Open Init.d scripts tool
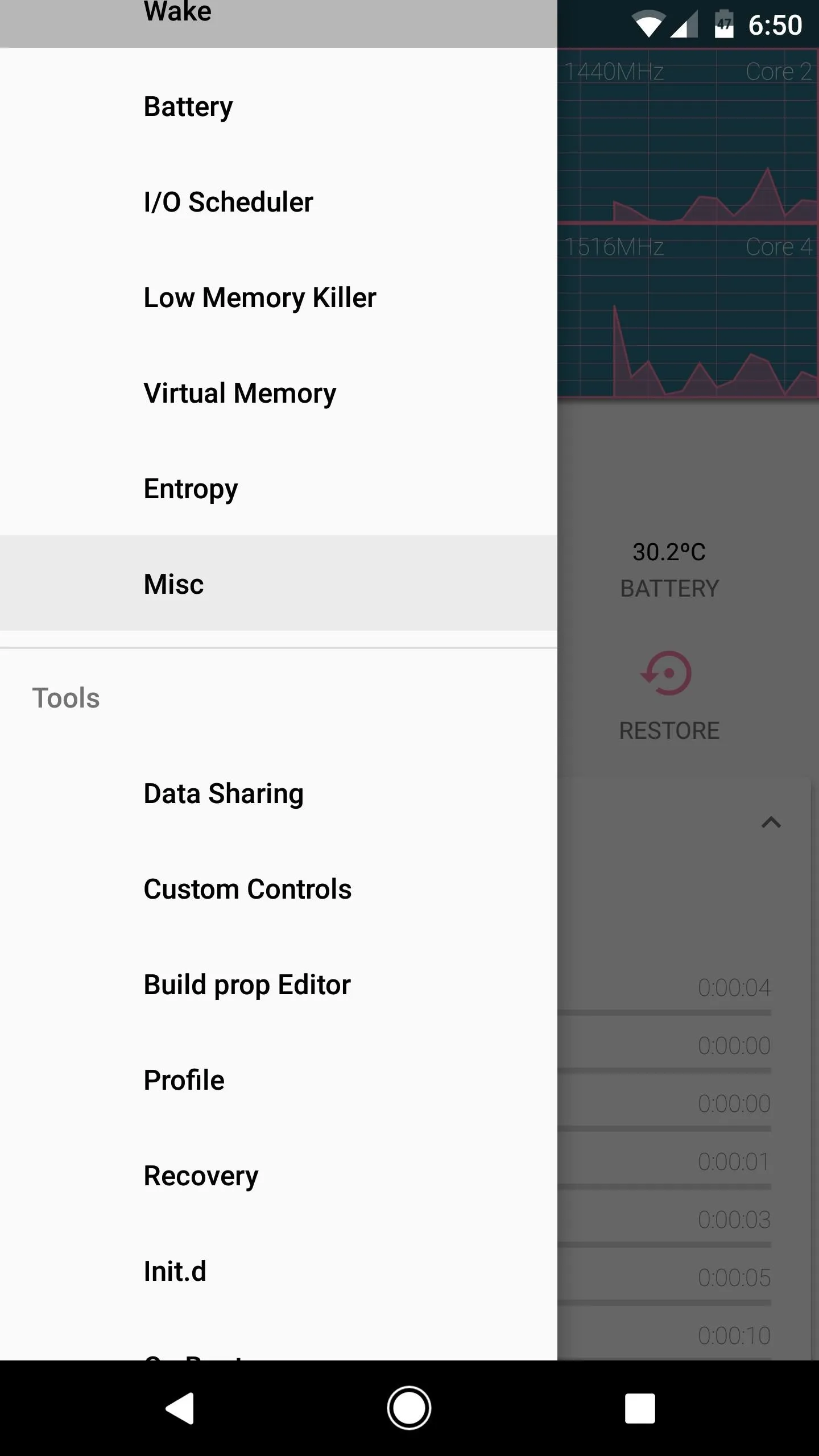This screenshot has width=819, height=1456. point(175,1272)
